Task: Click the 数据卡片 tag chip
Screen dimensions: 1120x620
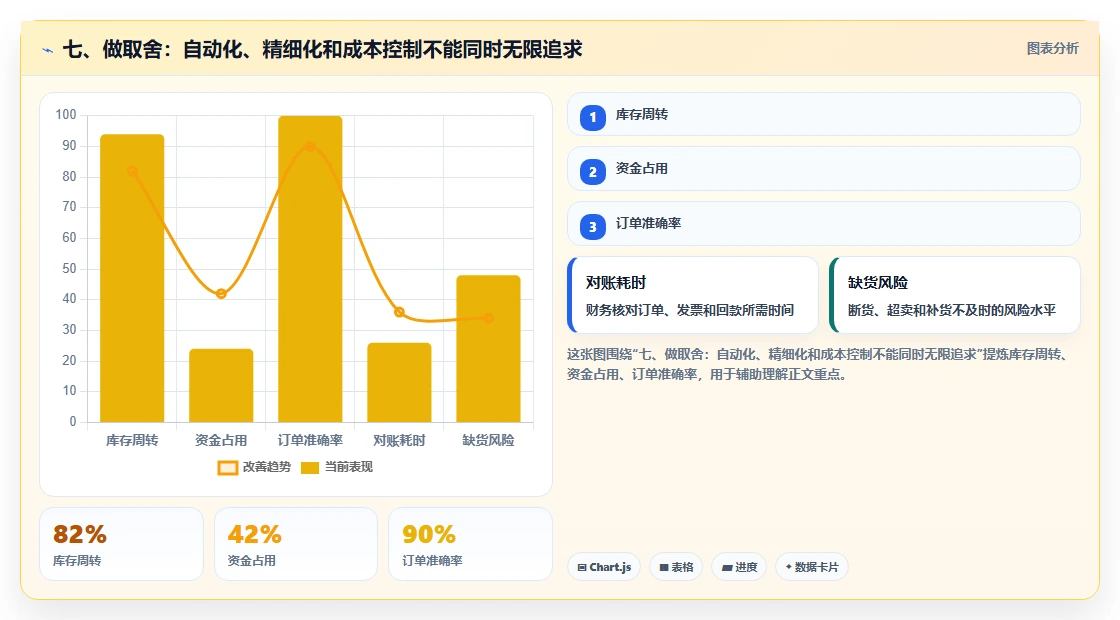Action: click(812, 567)
